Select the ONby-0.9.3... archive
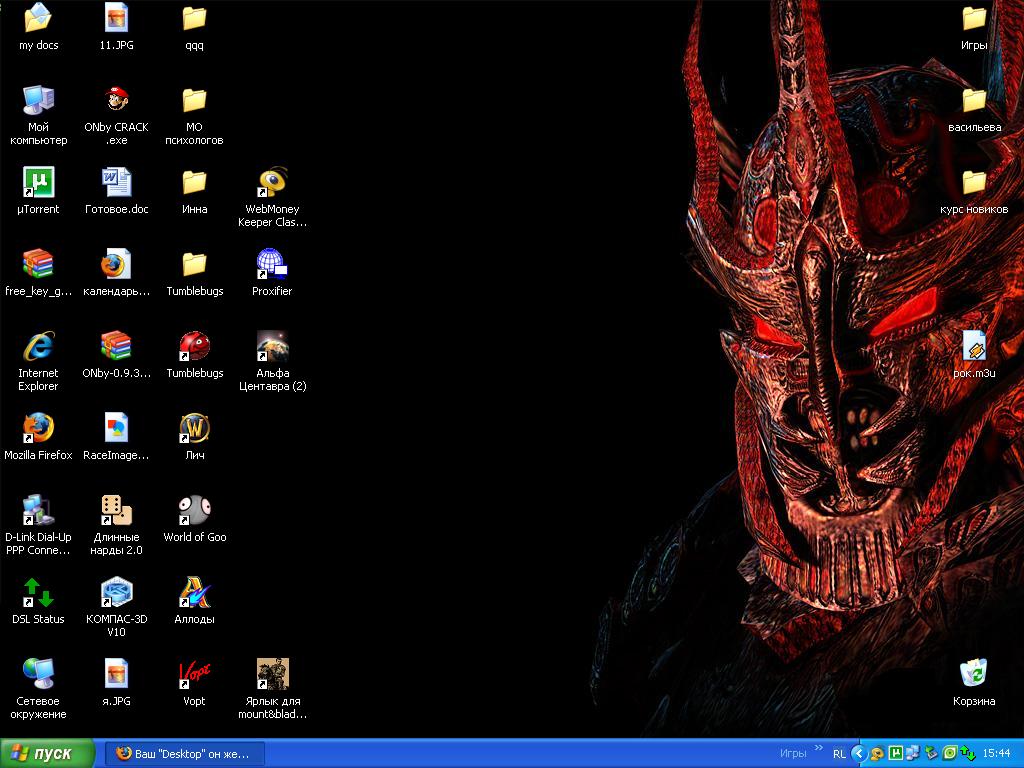 tap(116, 346)
